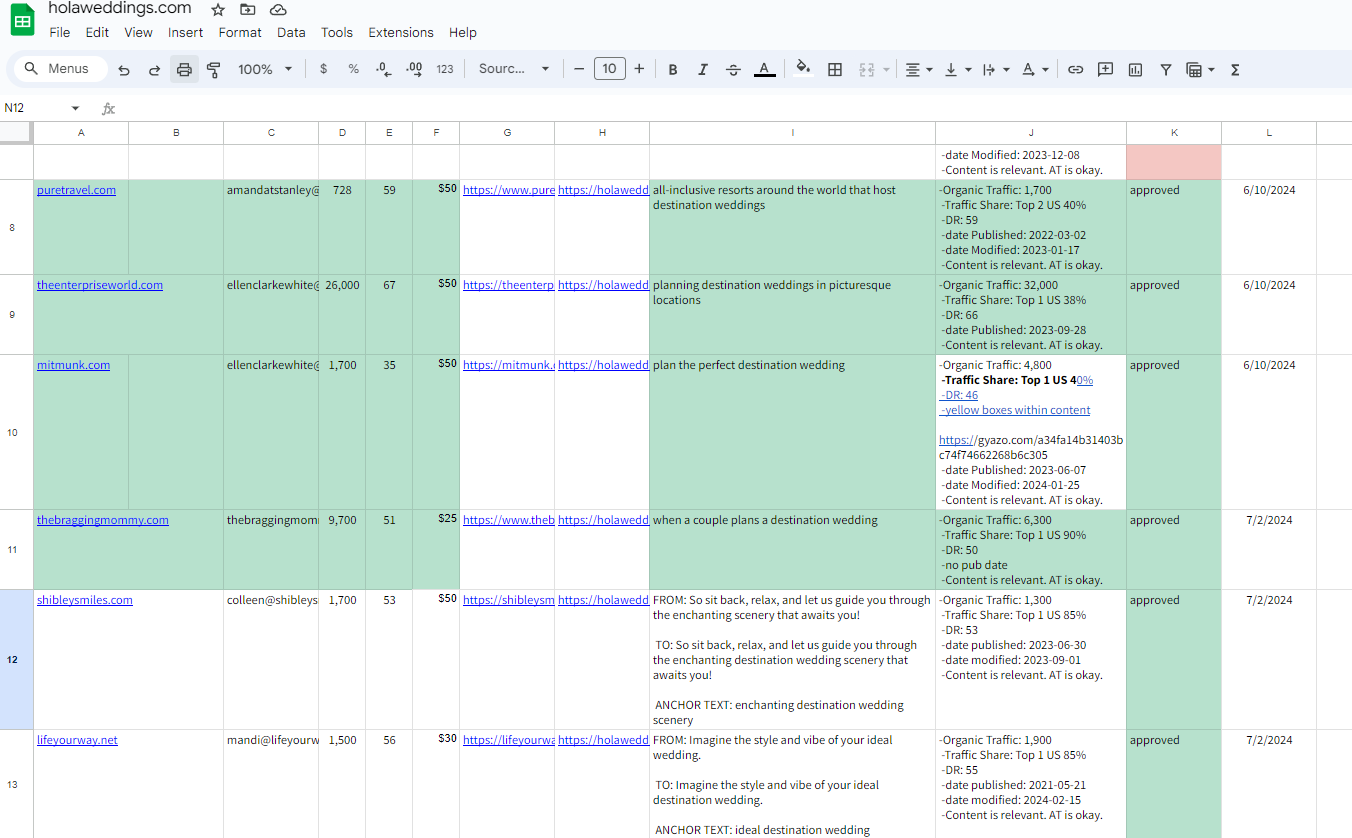Increase decimal places
The width and height of the screenshot is (1352, 838).
414,69
